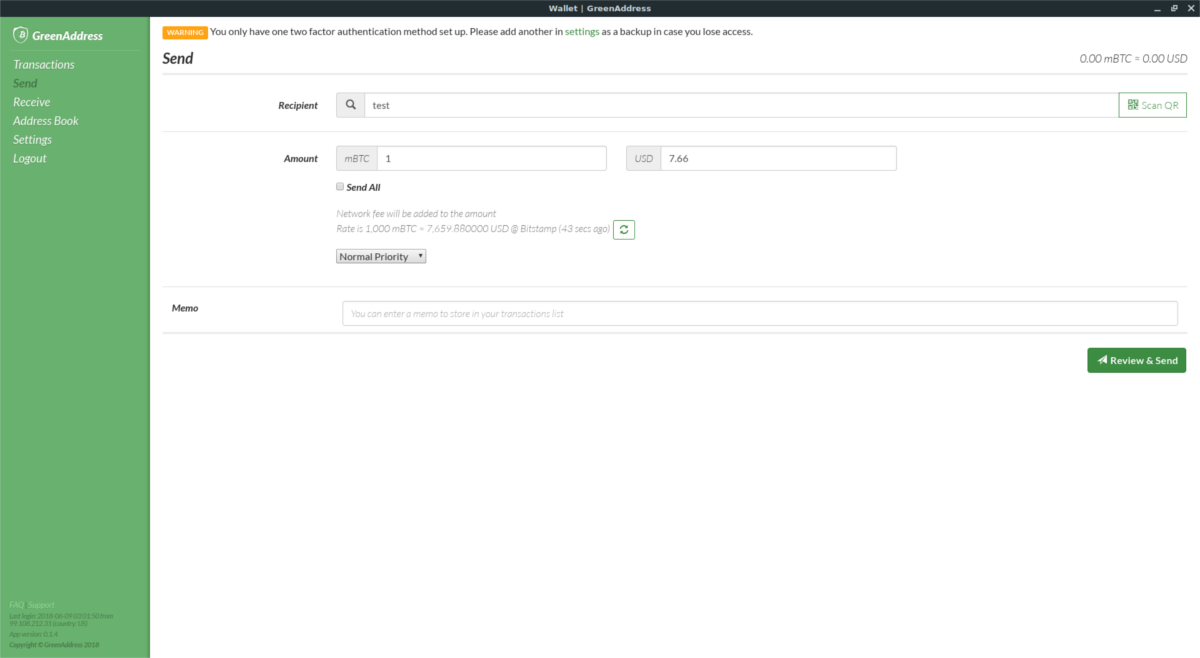The height and width of the screenshot is (658, 1200).
Task: Click the mBTC unit label
Action: [x=357, y=158]
